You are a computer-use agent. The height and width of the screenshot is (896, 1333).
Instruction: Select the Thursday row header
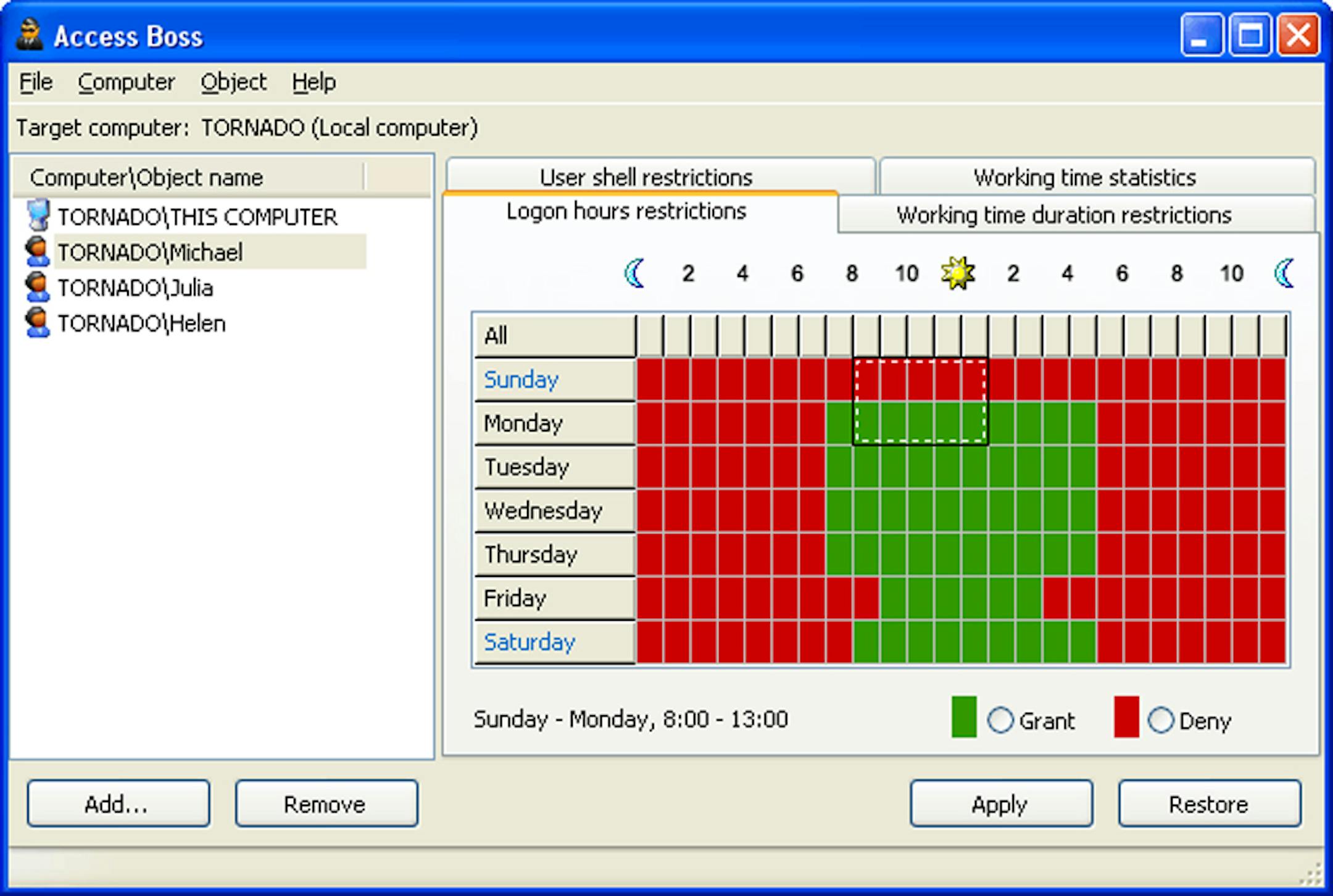pos(555,555)
